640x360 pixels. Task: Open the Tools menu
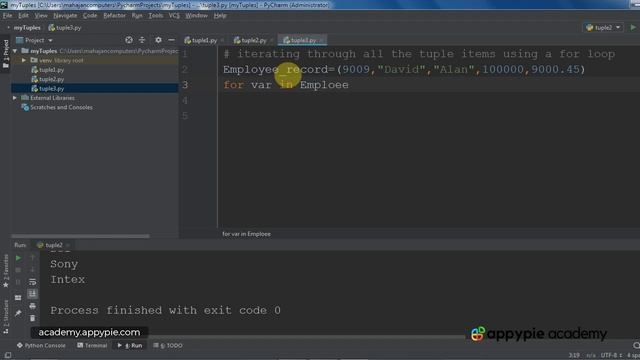pyautogui.click(x=156, y=16)
